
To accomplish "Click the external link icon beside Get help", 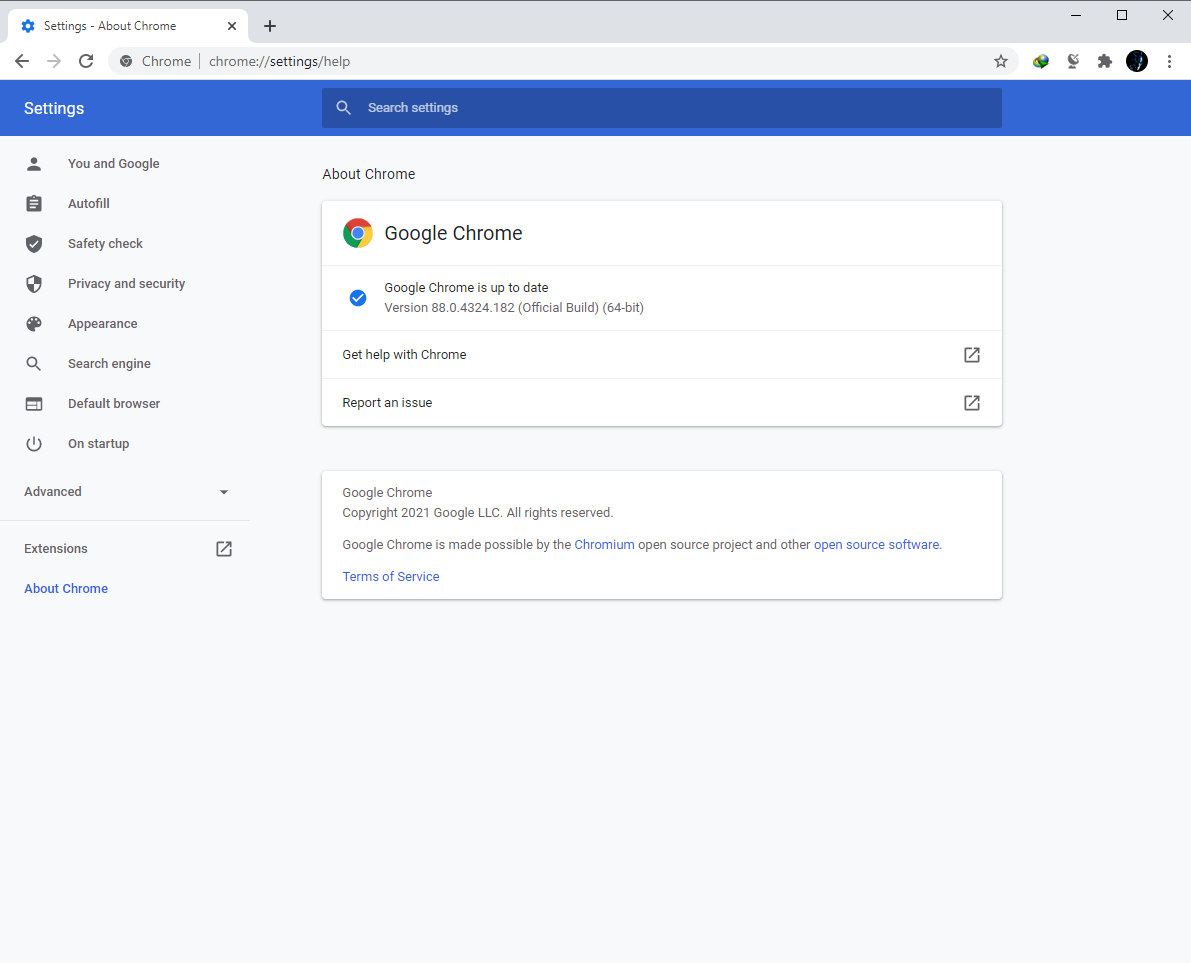I will coord(971,355).
